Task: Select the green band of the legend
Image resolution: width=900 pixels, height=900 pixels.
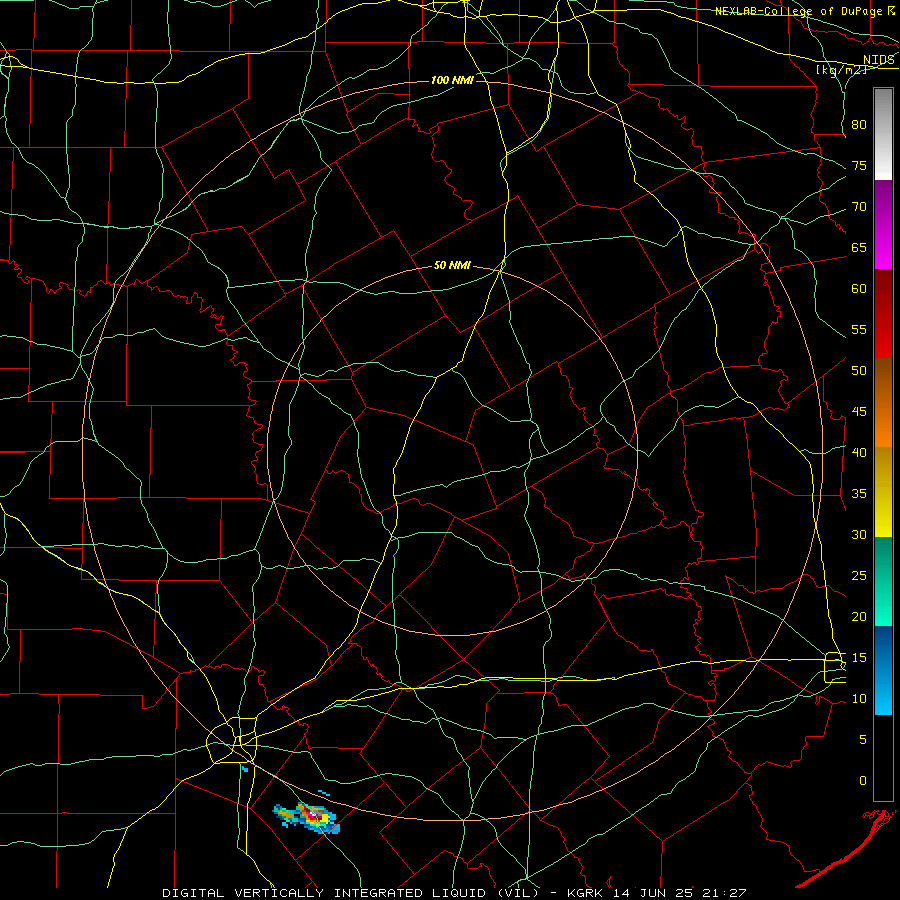Action: tap(883, 581)
